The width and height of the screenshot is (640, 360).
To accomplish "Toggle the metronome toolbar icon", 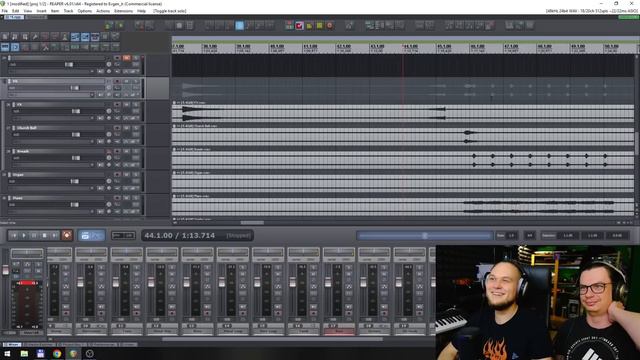I will pos(64,37).
